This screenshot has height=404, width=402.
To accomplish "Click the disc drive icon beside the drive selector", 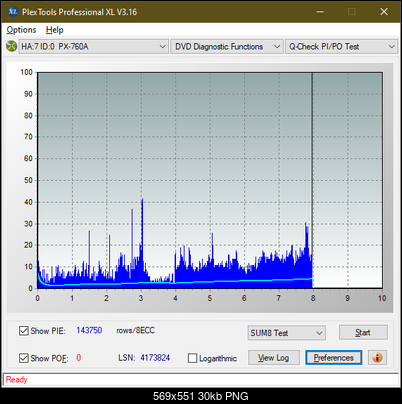I will click(11, 46).
